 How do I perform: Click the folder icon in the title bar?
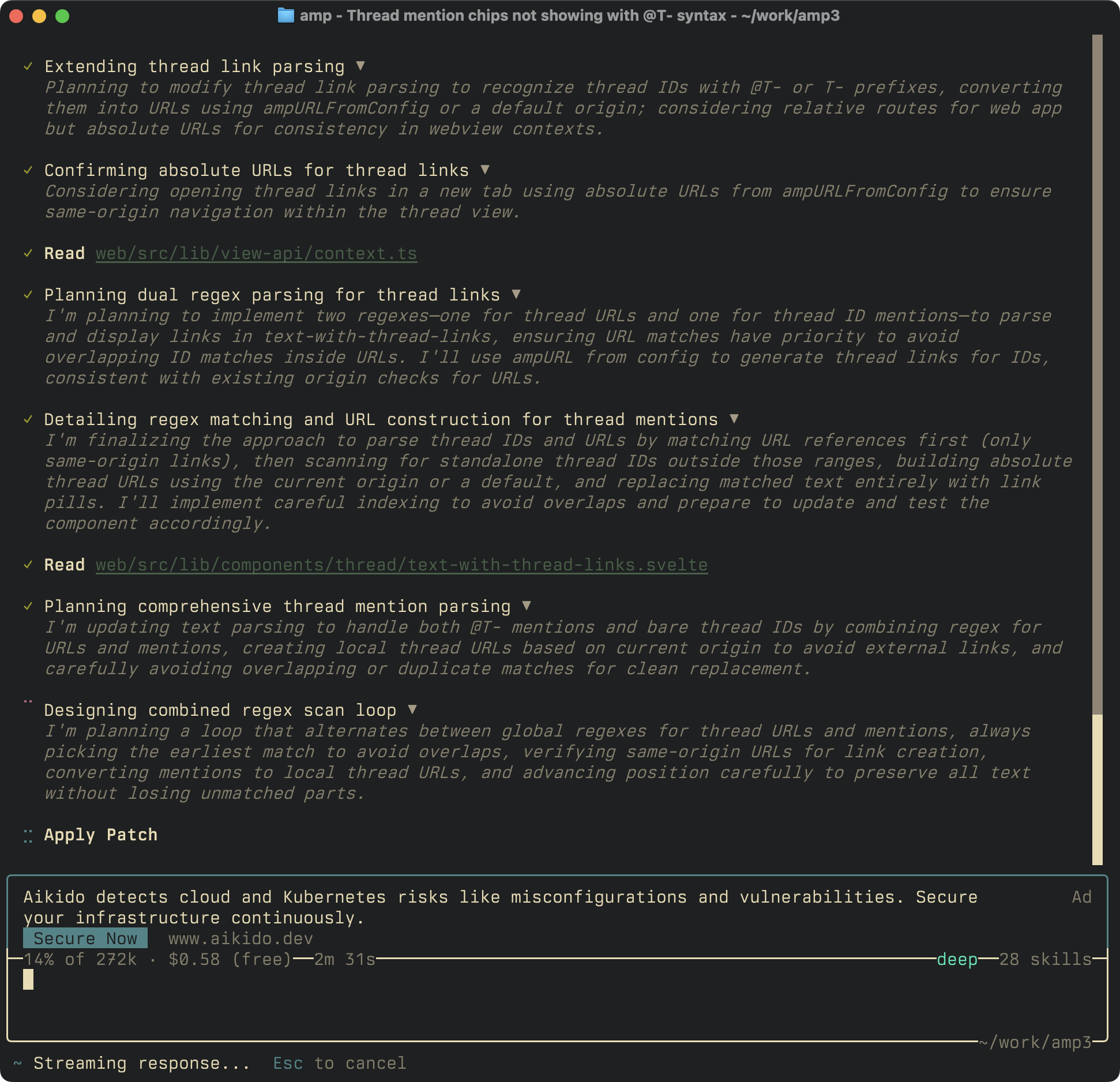pyautogui.click(x=285, y=16)
